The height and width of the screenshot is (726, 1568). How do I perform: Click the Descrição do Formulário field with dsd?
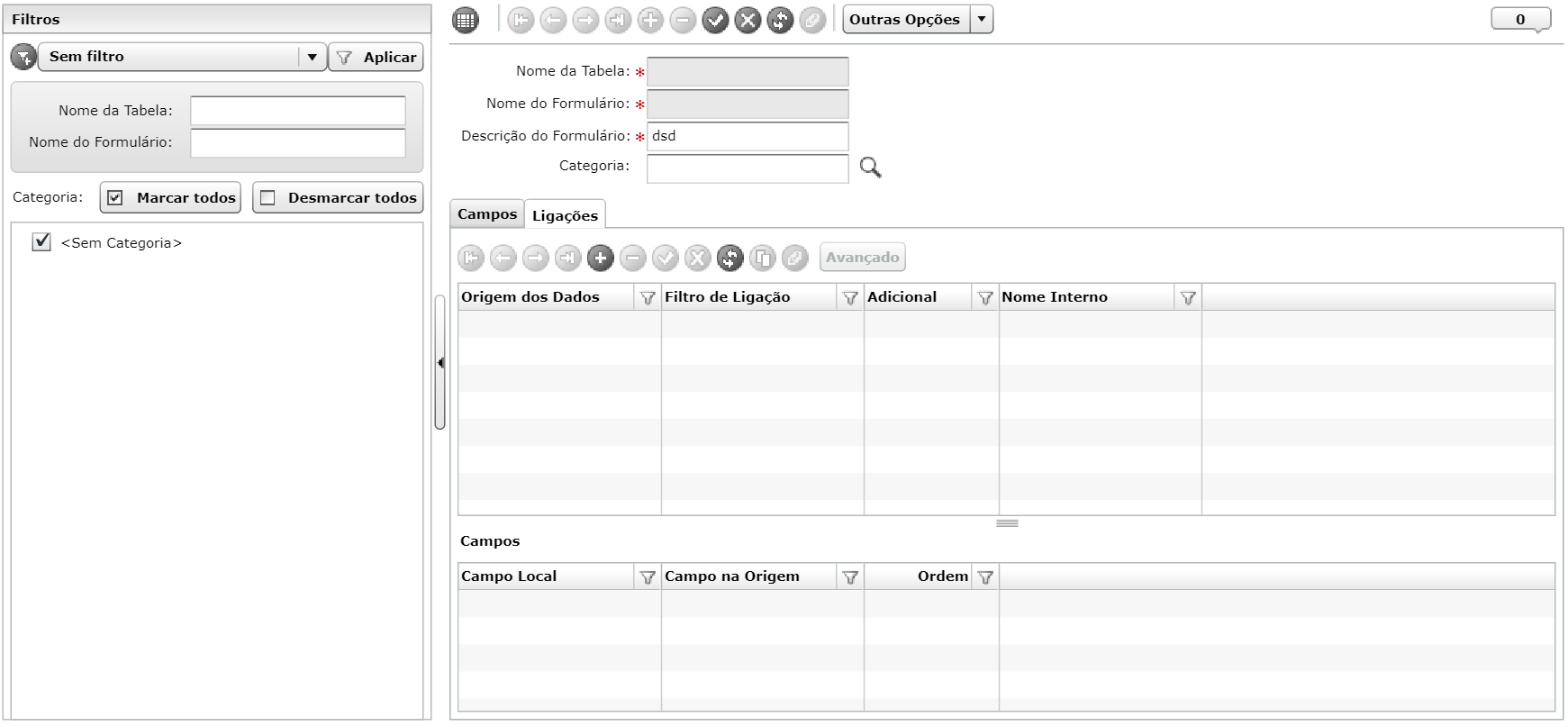pos(748,136)
